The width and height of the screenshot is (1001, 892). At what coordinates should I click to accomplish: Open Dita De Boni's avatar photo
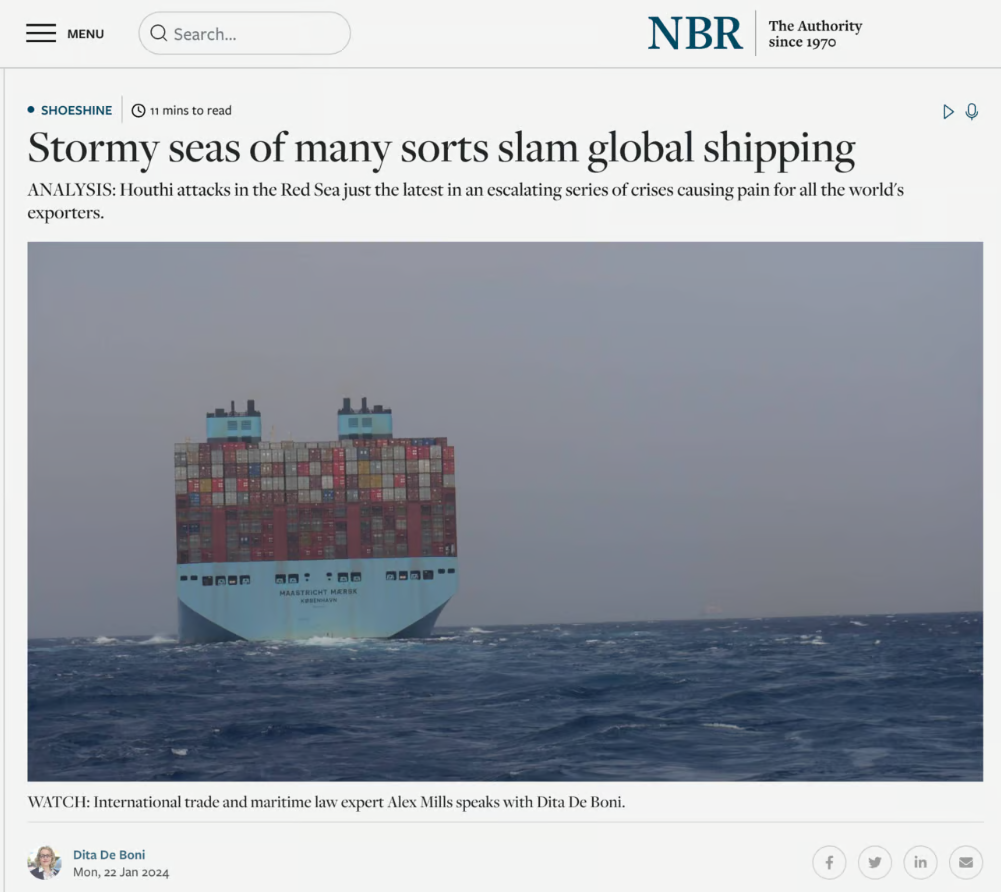(x=45, y=863)
